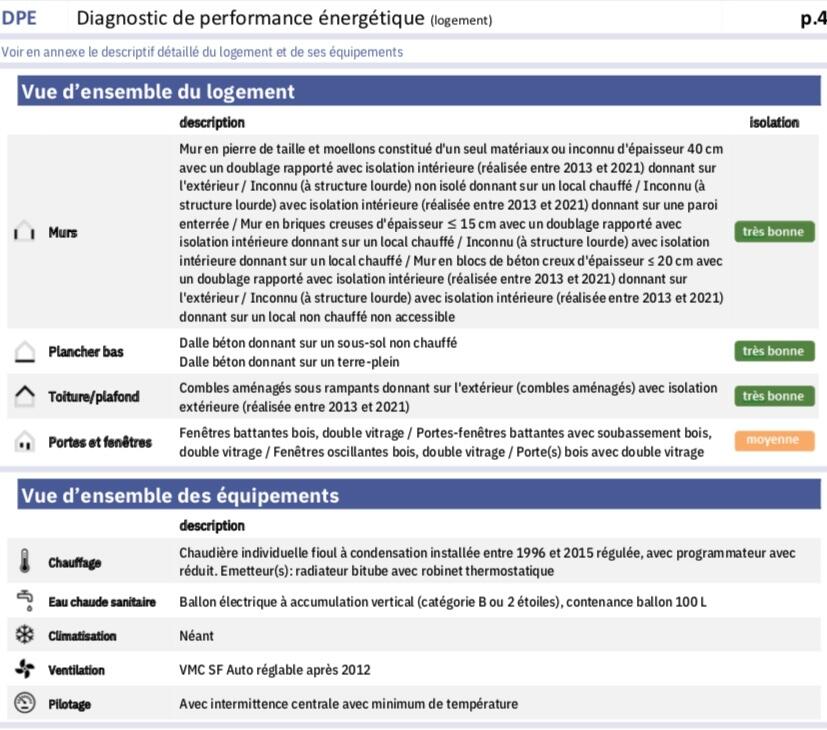Click the "Vue d'ensemble du logement" header

pos(158,92)
